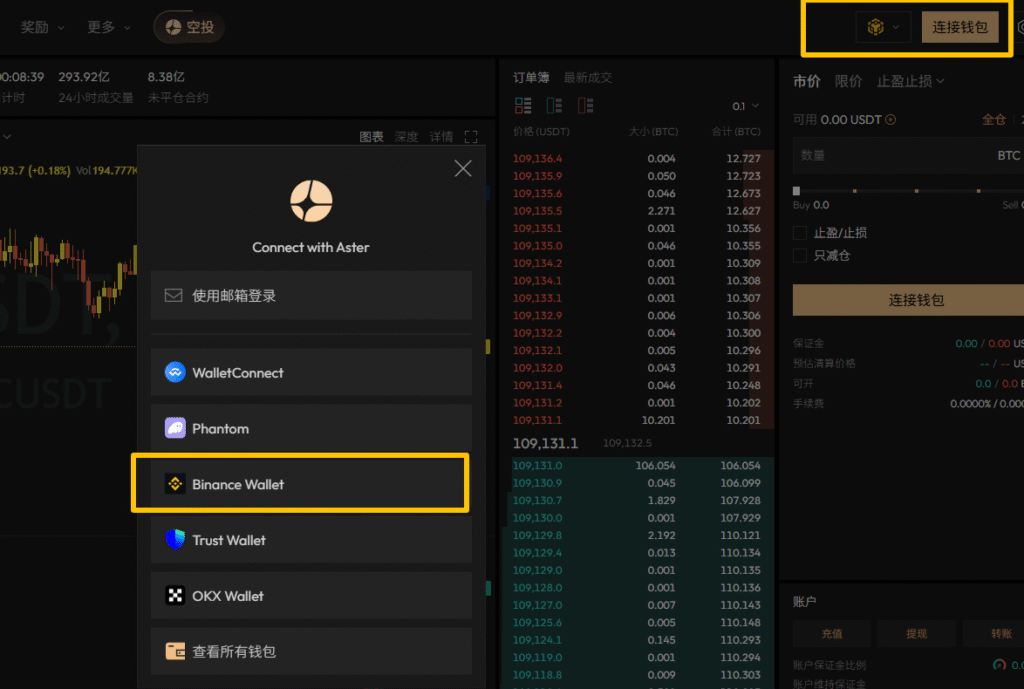Show sell orders only in order book

point(586,105)
